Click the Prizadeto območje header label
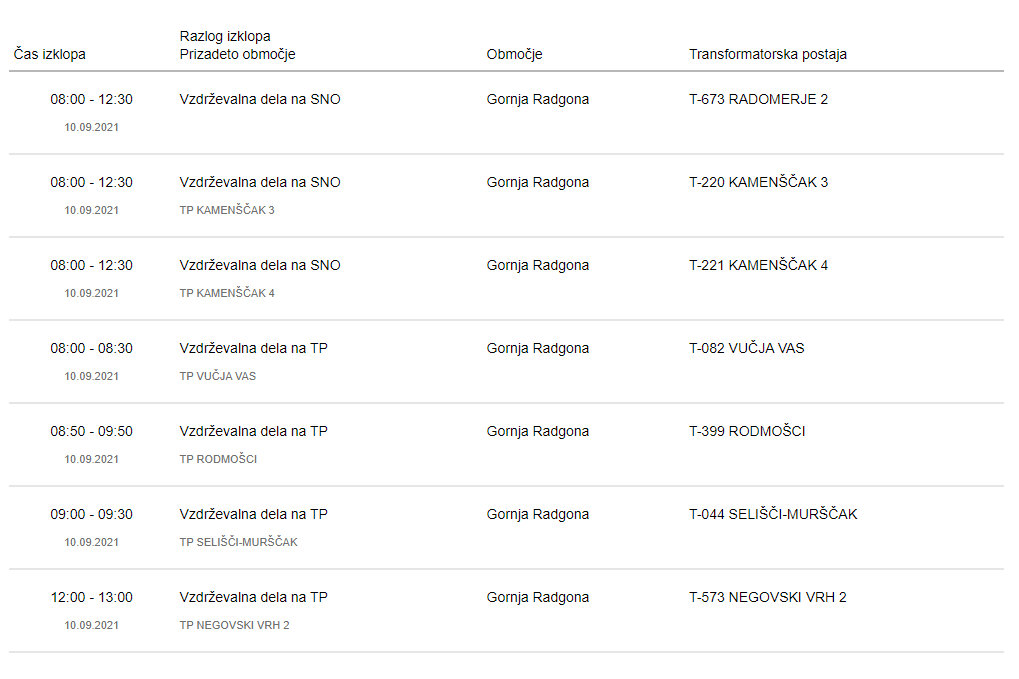This screenshot has height=679, width=1019. [x=237, y=54]
